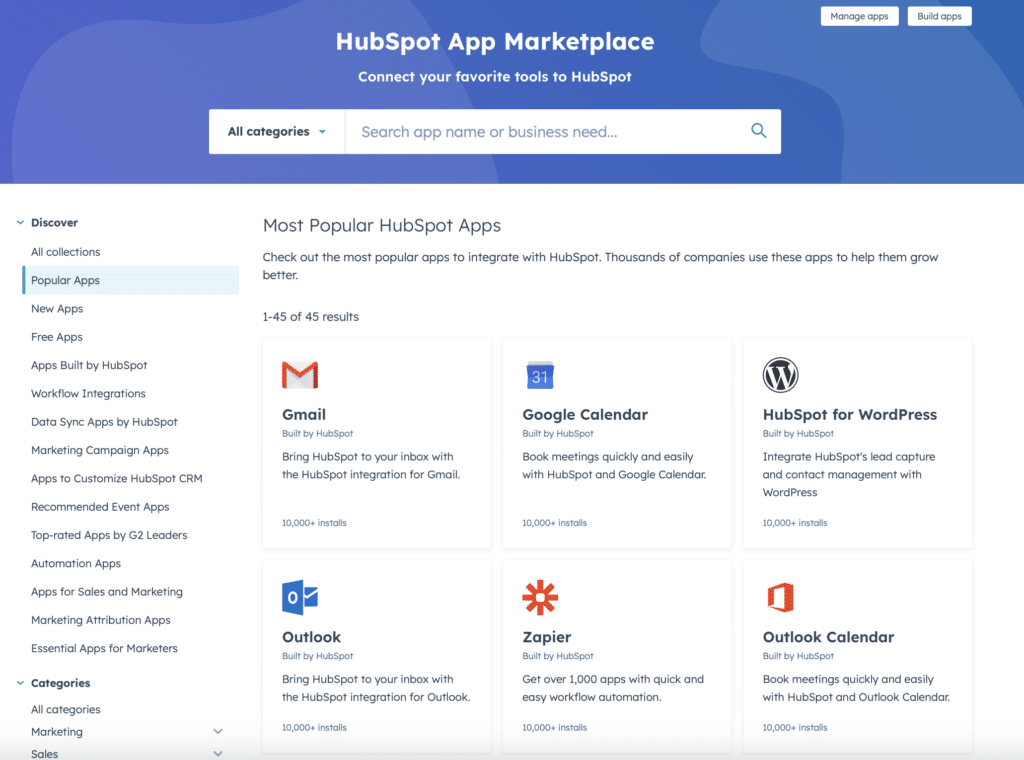
Task: Open the Zapier asterisk icon
Action: (540, 597)
